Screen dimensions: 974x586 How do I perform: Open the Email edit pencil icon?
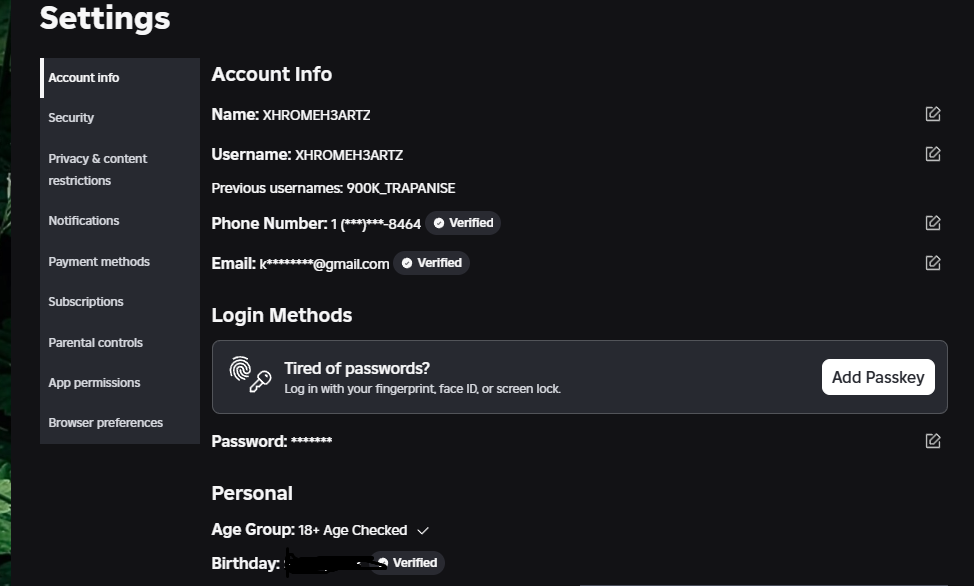tap(933, 263)
